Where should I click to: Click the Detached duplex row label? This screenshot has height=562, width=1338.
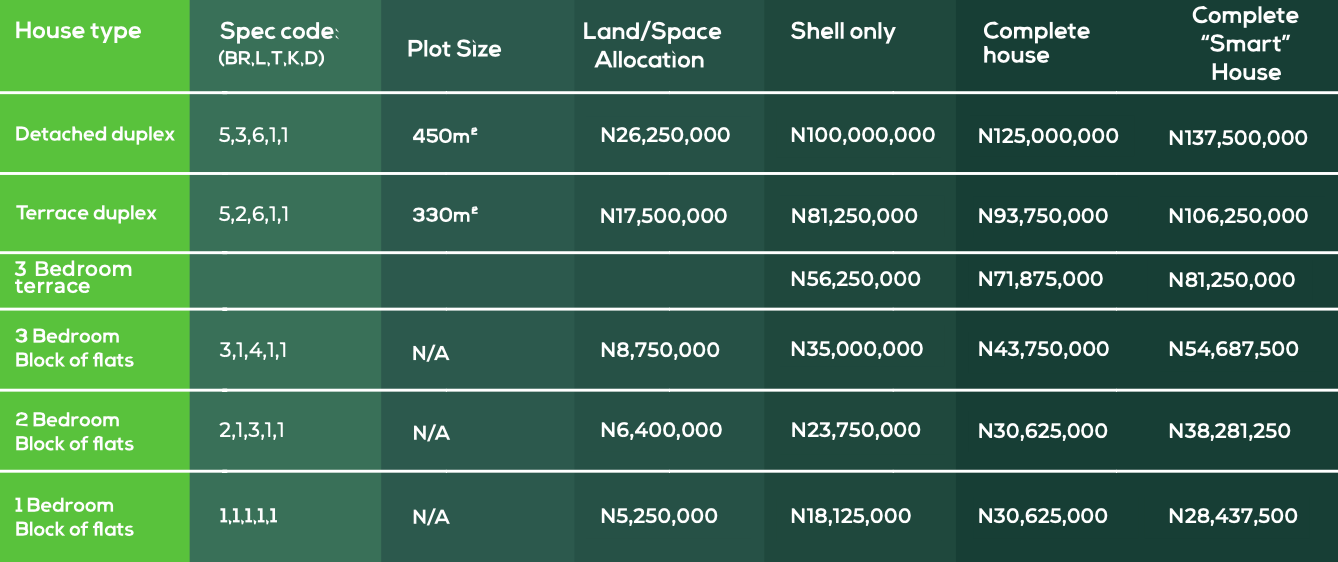pyautogui.click(x=95, y=134)
